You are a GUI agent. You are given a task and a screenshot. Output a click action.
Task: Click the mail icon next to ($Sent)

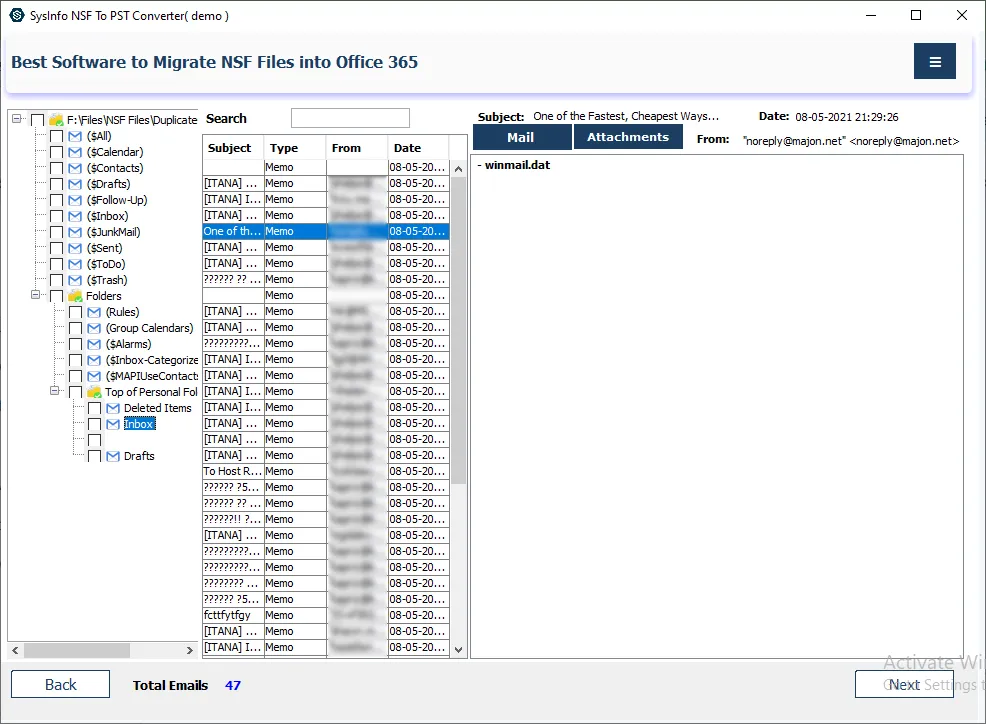[x=75, y=248]
